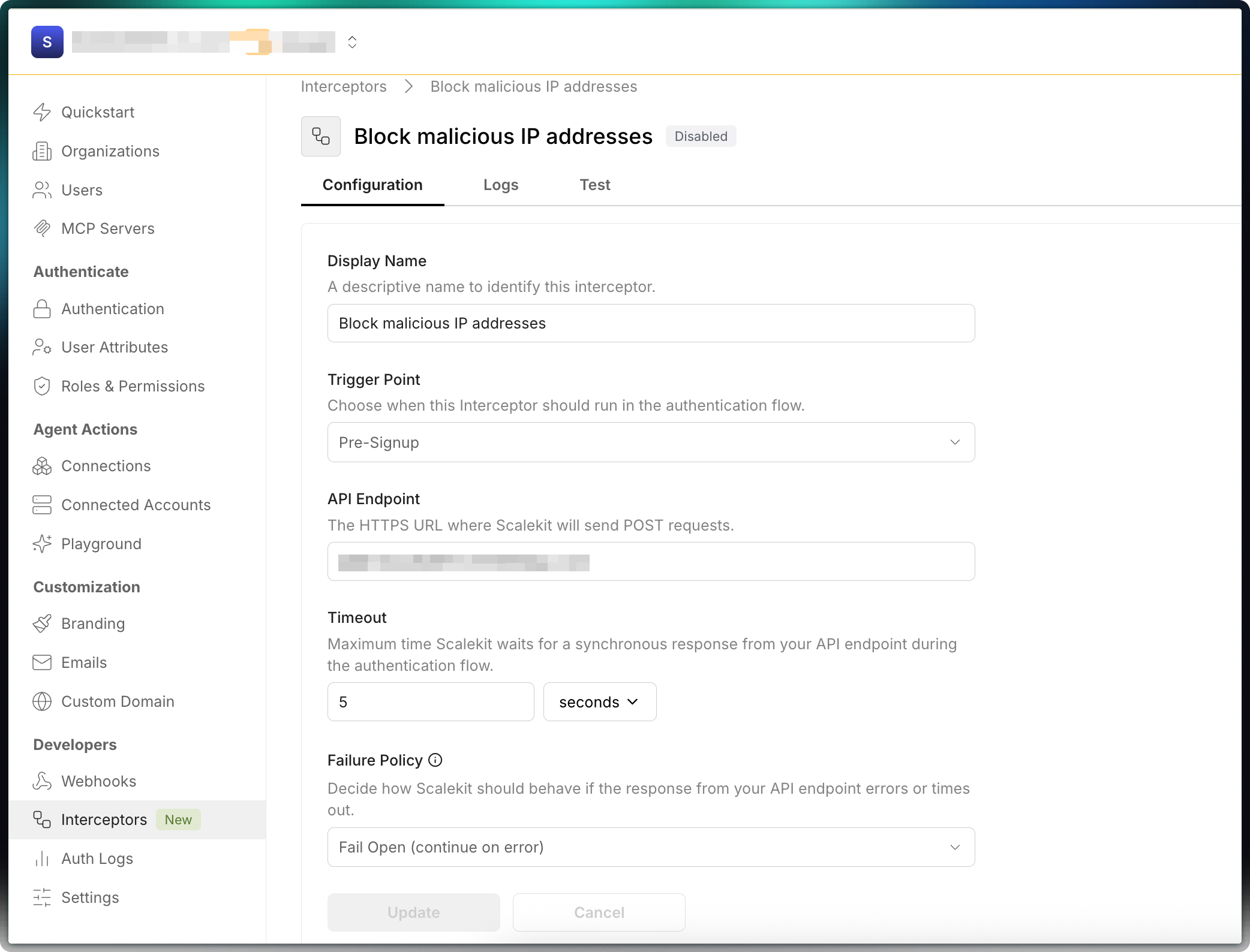
Task: Open the Failure Policy dropdown
Action: [x=651, y=847]
